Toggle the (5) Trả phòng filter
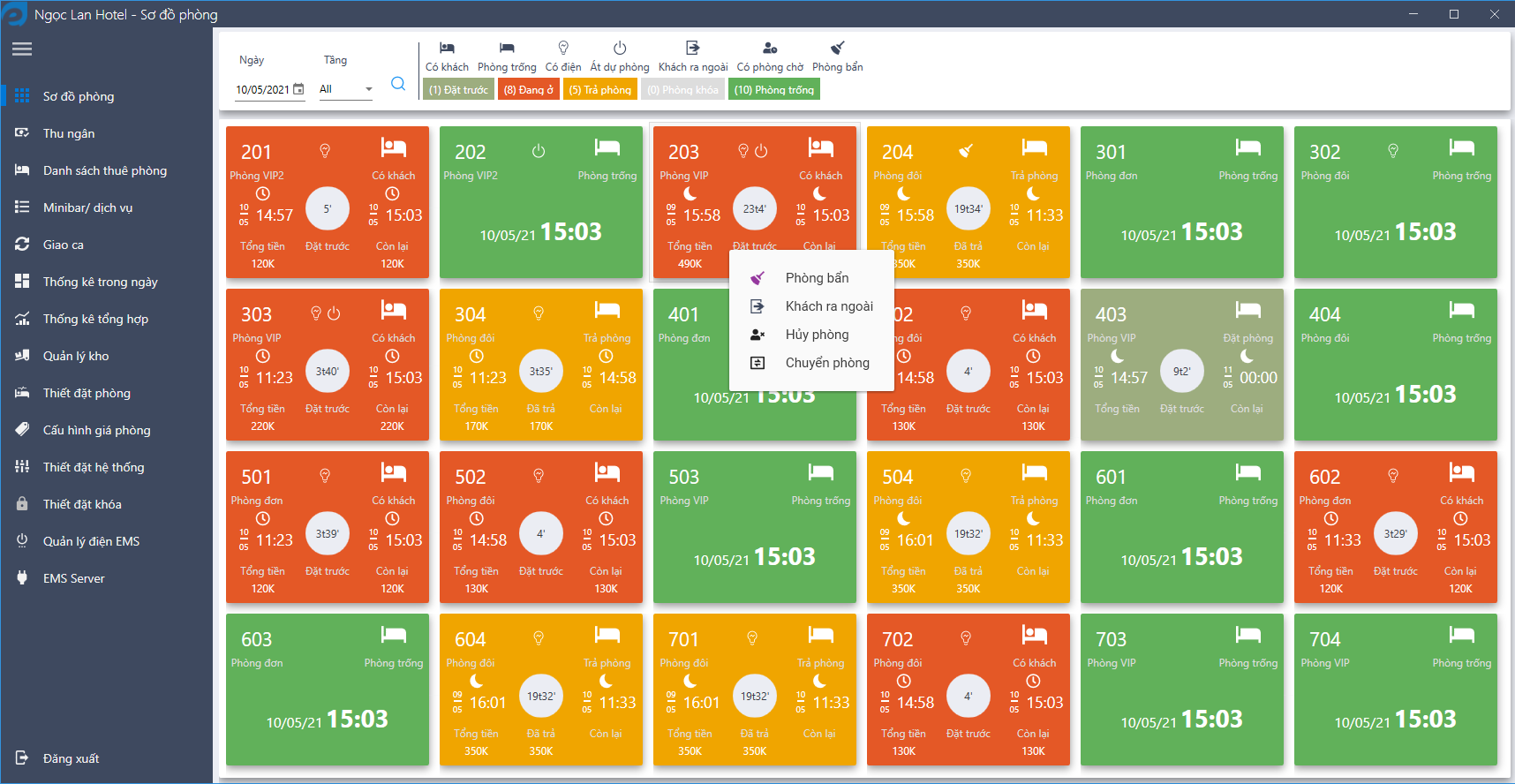The height and width of the screenshot is (784, 1515). click(599, 89)
